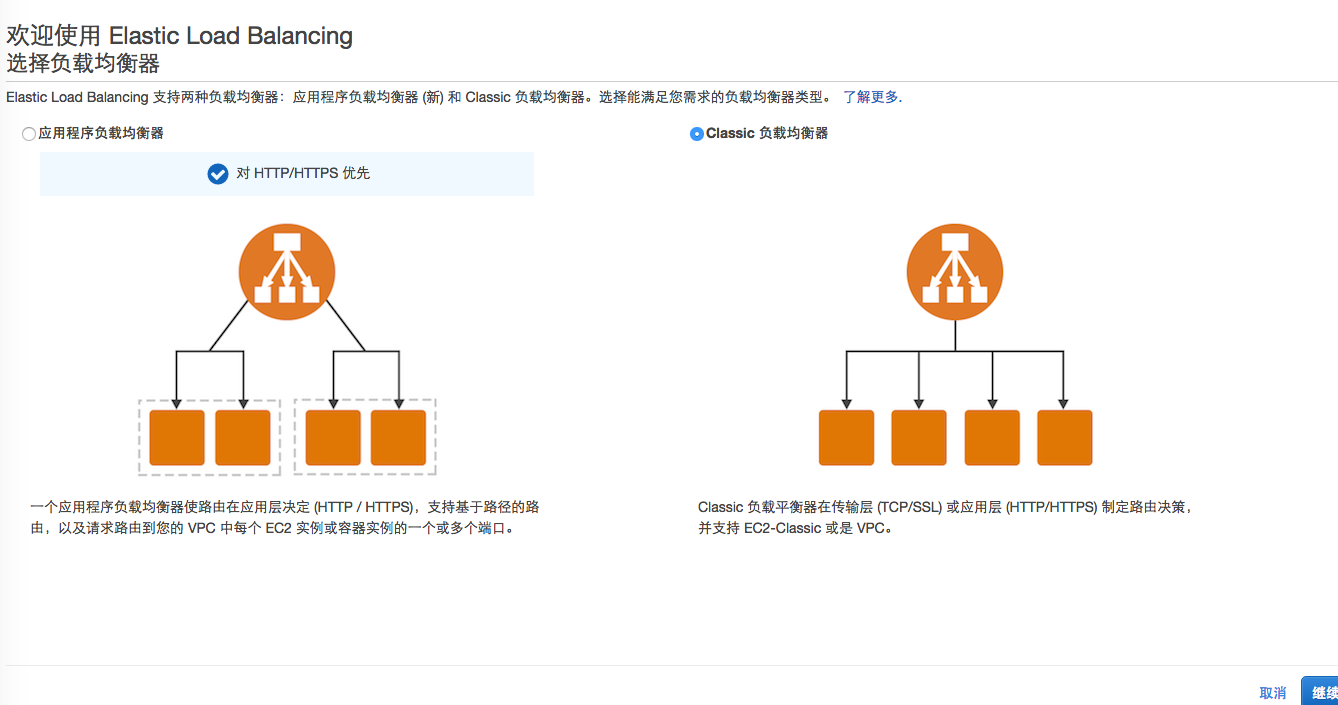This screenshot has height=705, width=1338.
Task: Click the 应用程序负载均衡器 label text
Action: pos(101,133)
